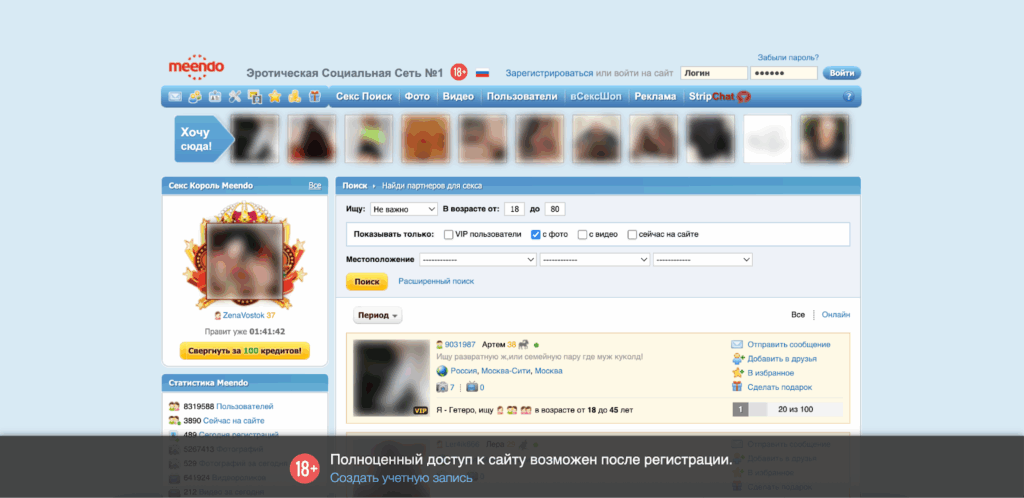The width and height of the screenshot is (1024, 498).
Task: Enable the VIP пользователи checkbox
Action: [x=449, y=234]
